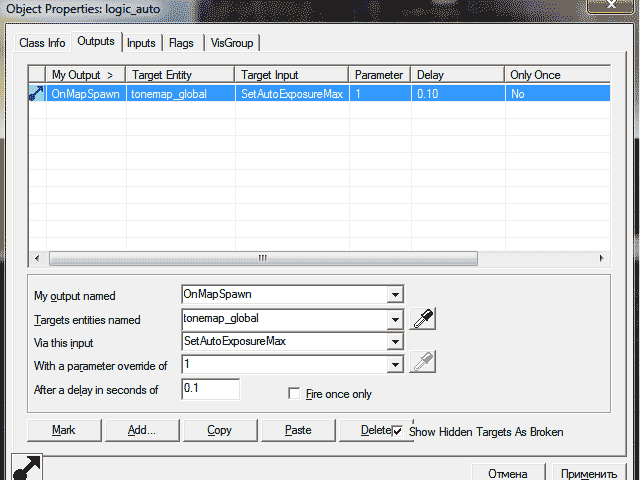Switch to the Class Info tab
This screenshot has width=640, height=480.
point(43,43)
